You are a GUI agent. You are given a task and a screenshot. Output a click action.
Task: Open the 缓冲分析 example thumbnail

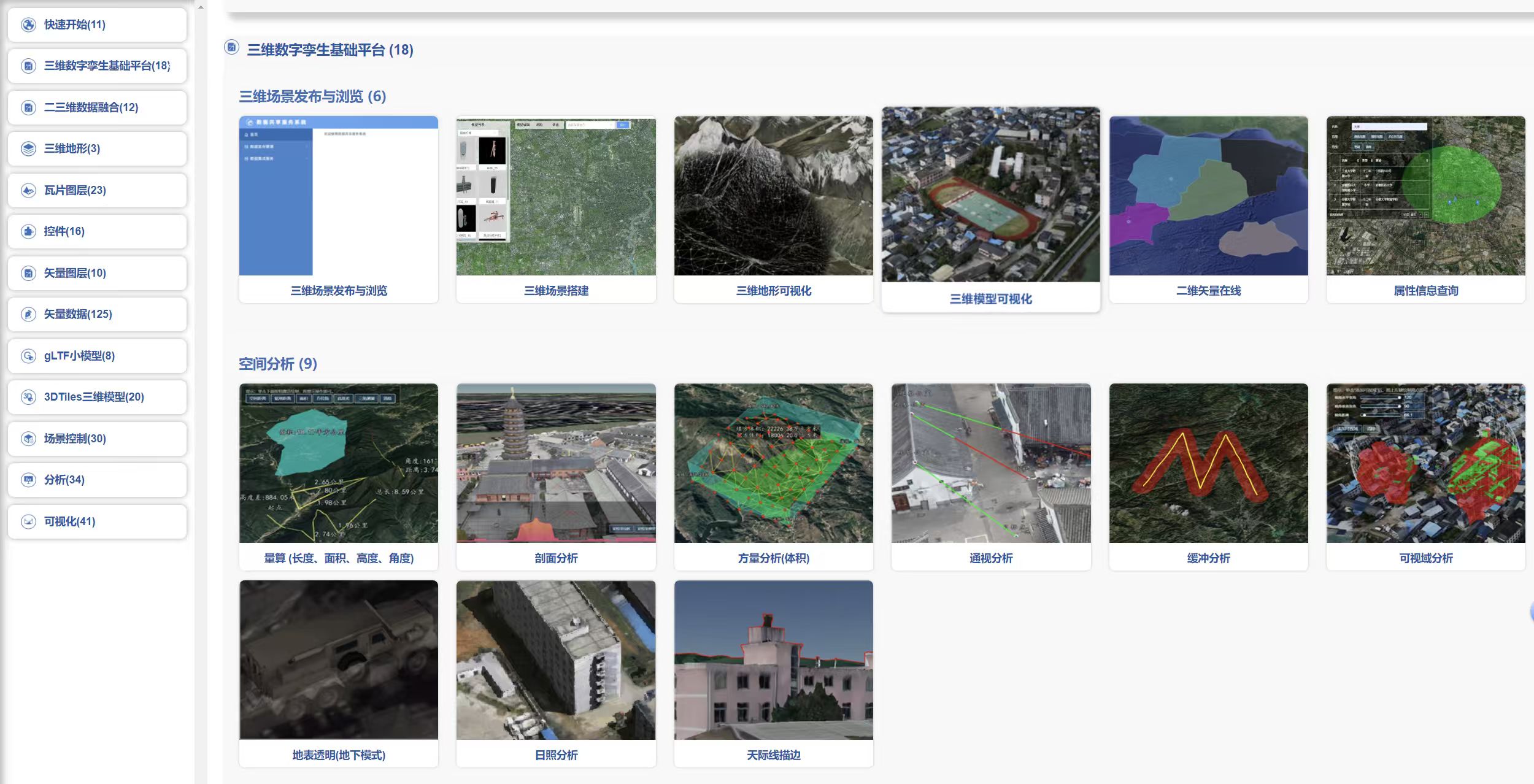(1208, 463)
